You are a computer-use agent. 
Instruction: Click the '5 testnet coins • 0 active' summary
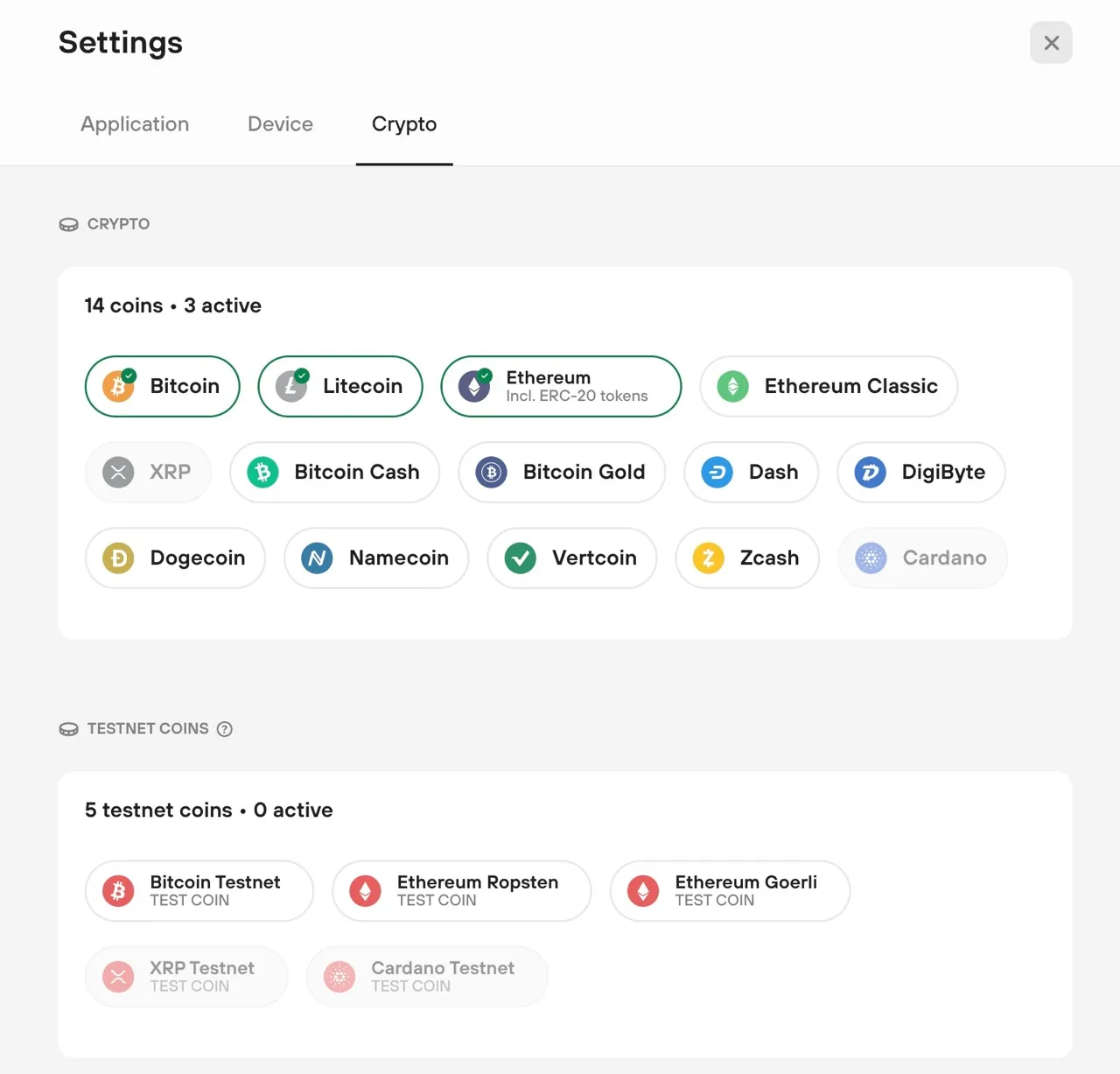click(x=209, y=811)
